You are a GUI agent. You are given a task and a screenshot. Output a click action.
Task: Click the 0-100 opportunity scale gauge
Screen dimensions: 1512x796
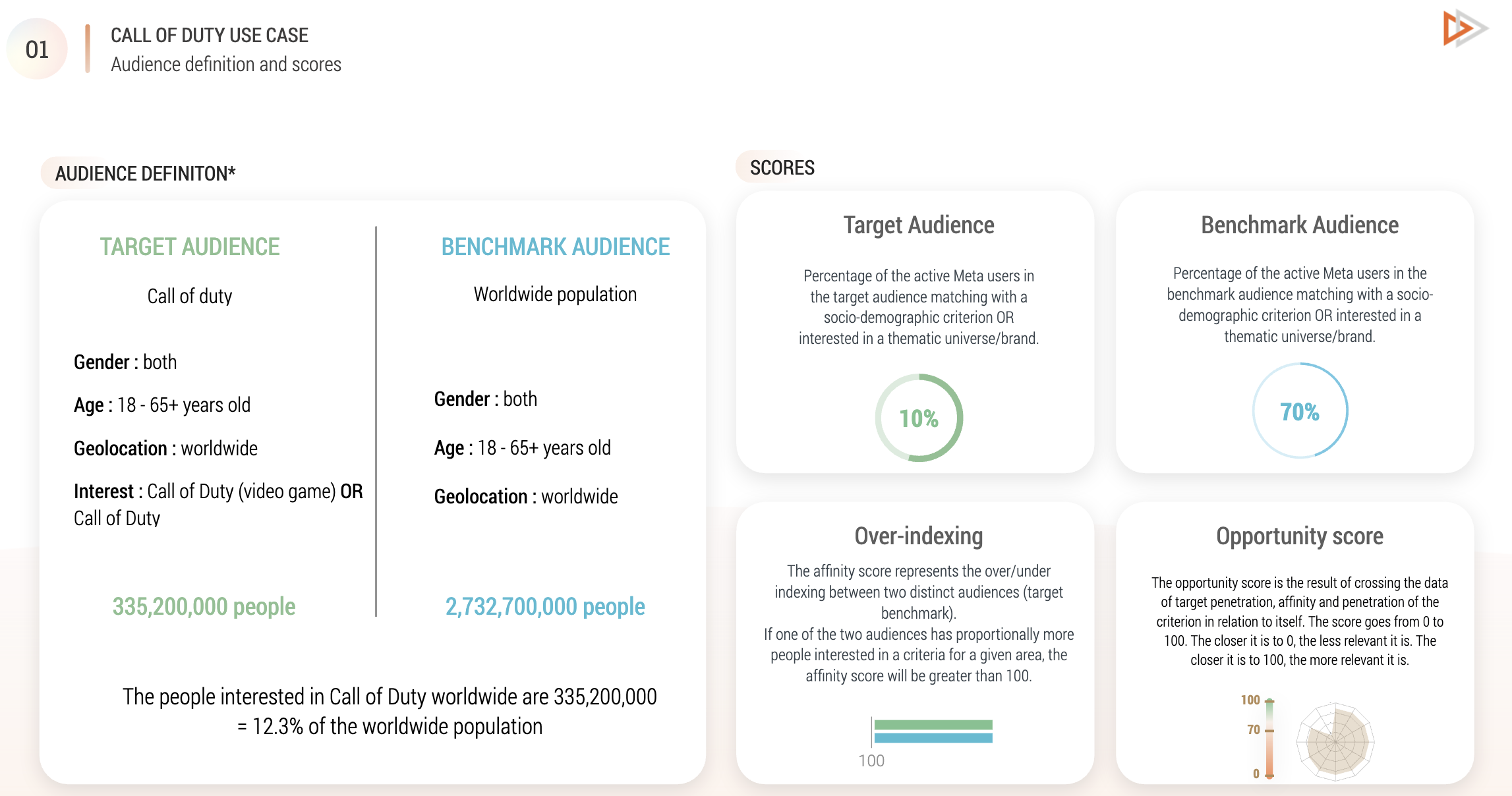(1269, 739)
